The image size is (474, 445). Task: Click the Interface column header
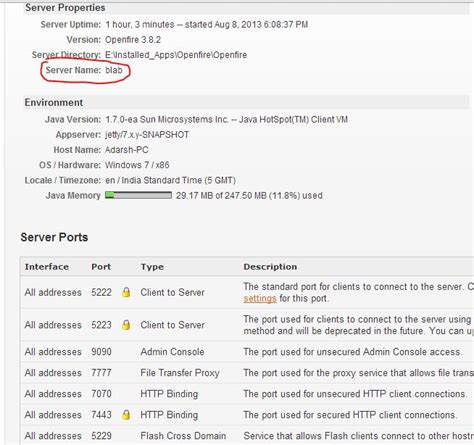(47, 267)
